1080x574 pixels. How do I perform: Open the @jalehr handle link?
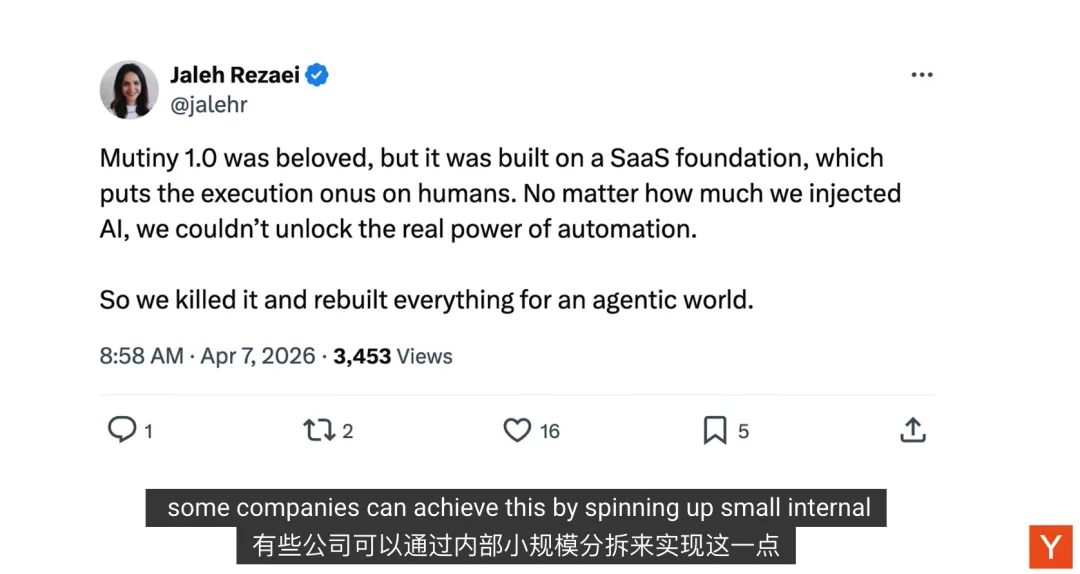(209, 104)
